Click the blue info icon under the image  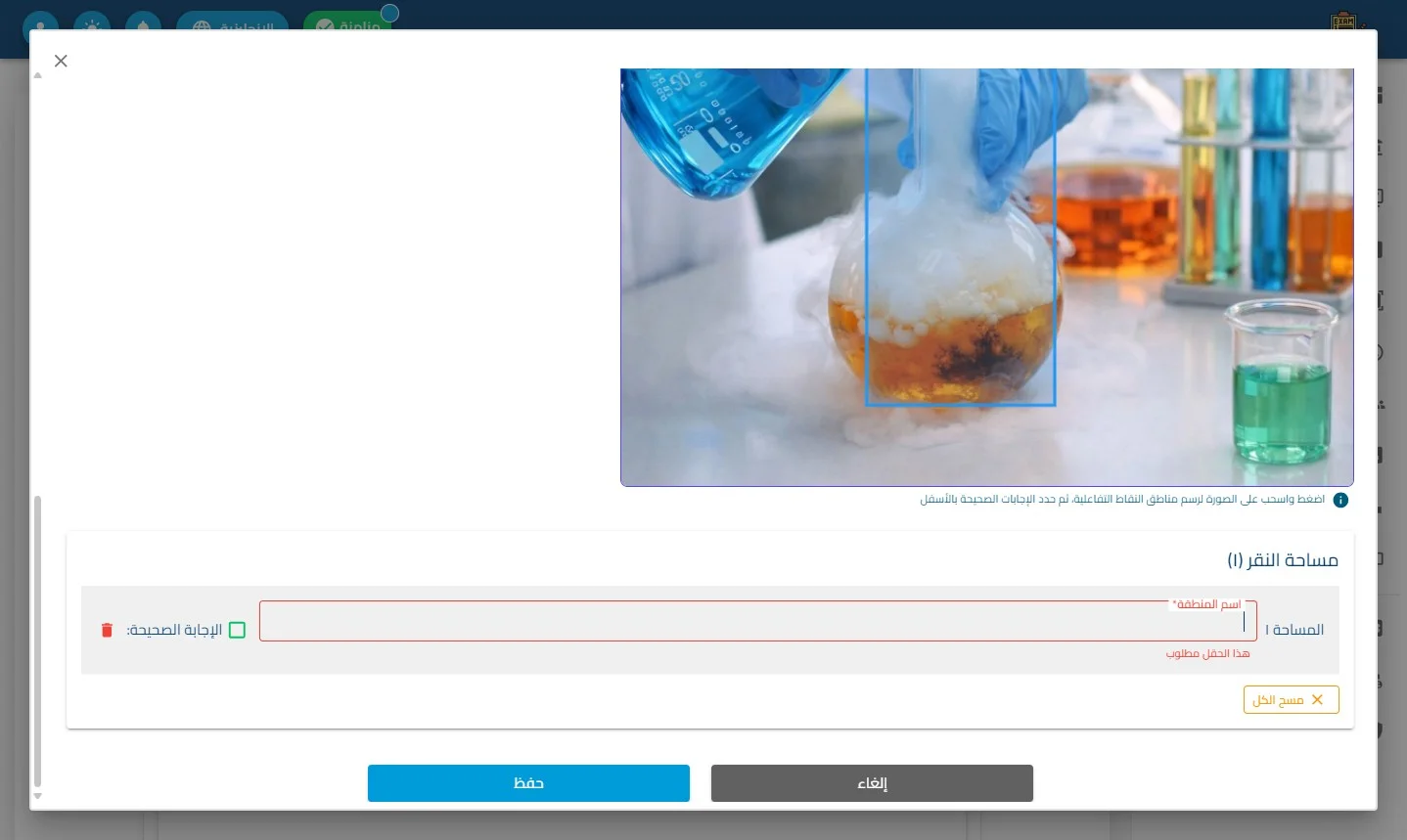1340,500
